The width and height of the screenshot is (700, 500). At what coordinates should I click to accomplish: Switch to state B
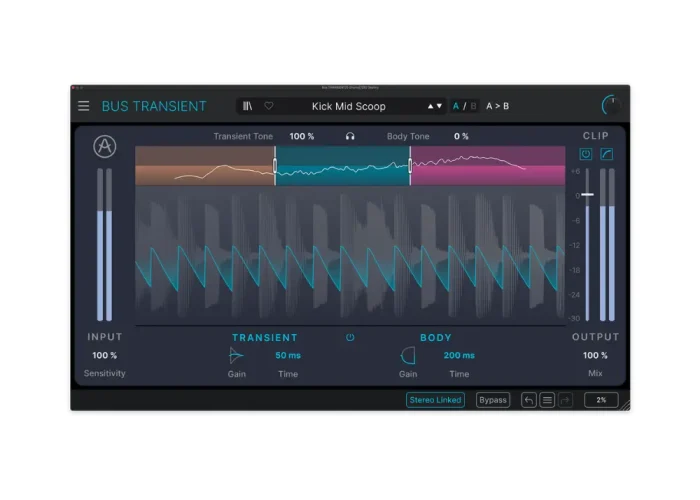473,106
